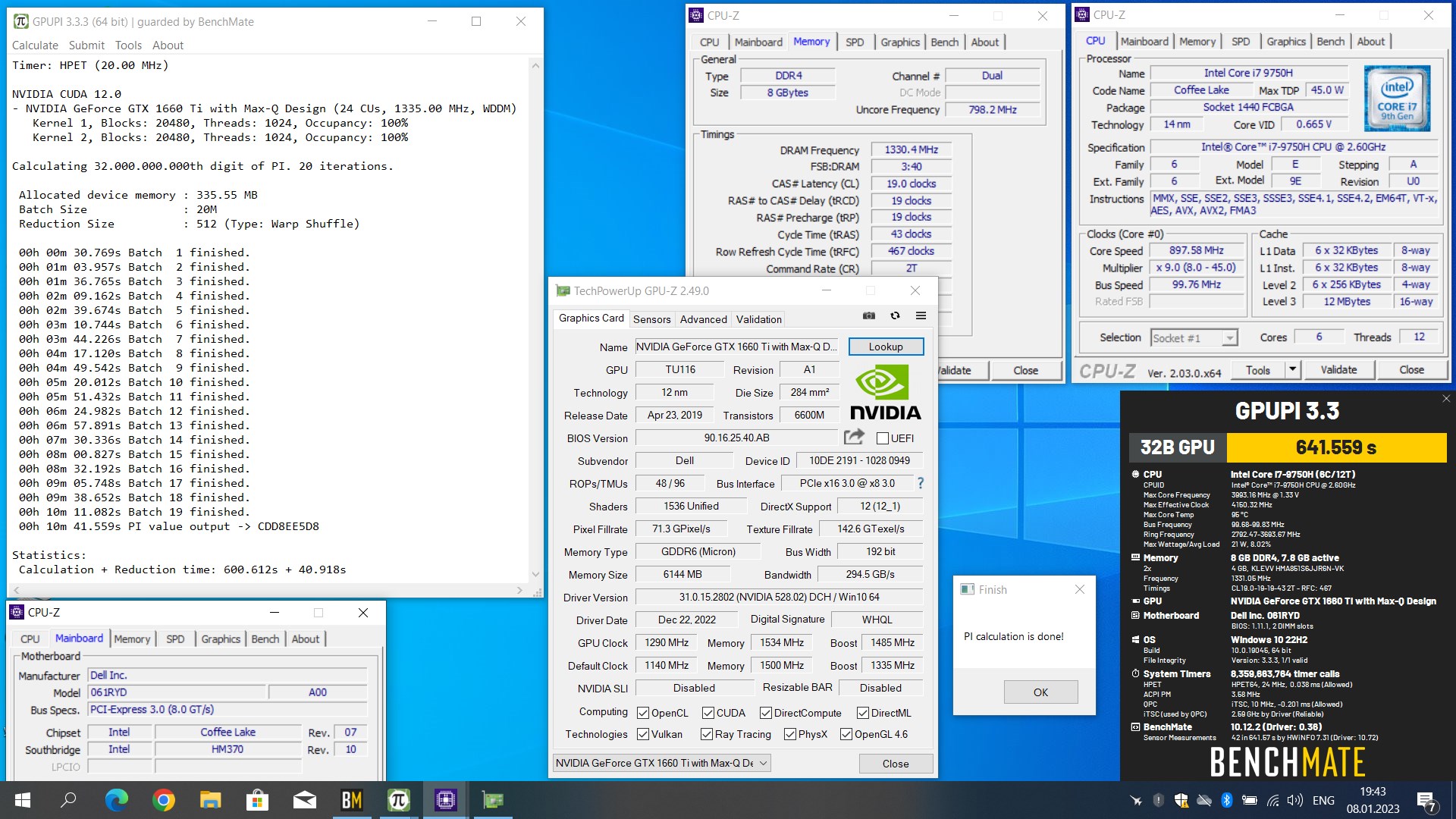
Task: Close the Finish dialog
Action: point(1080,589)
